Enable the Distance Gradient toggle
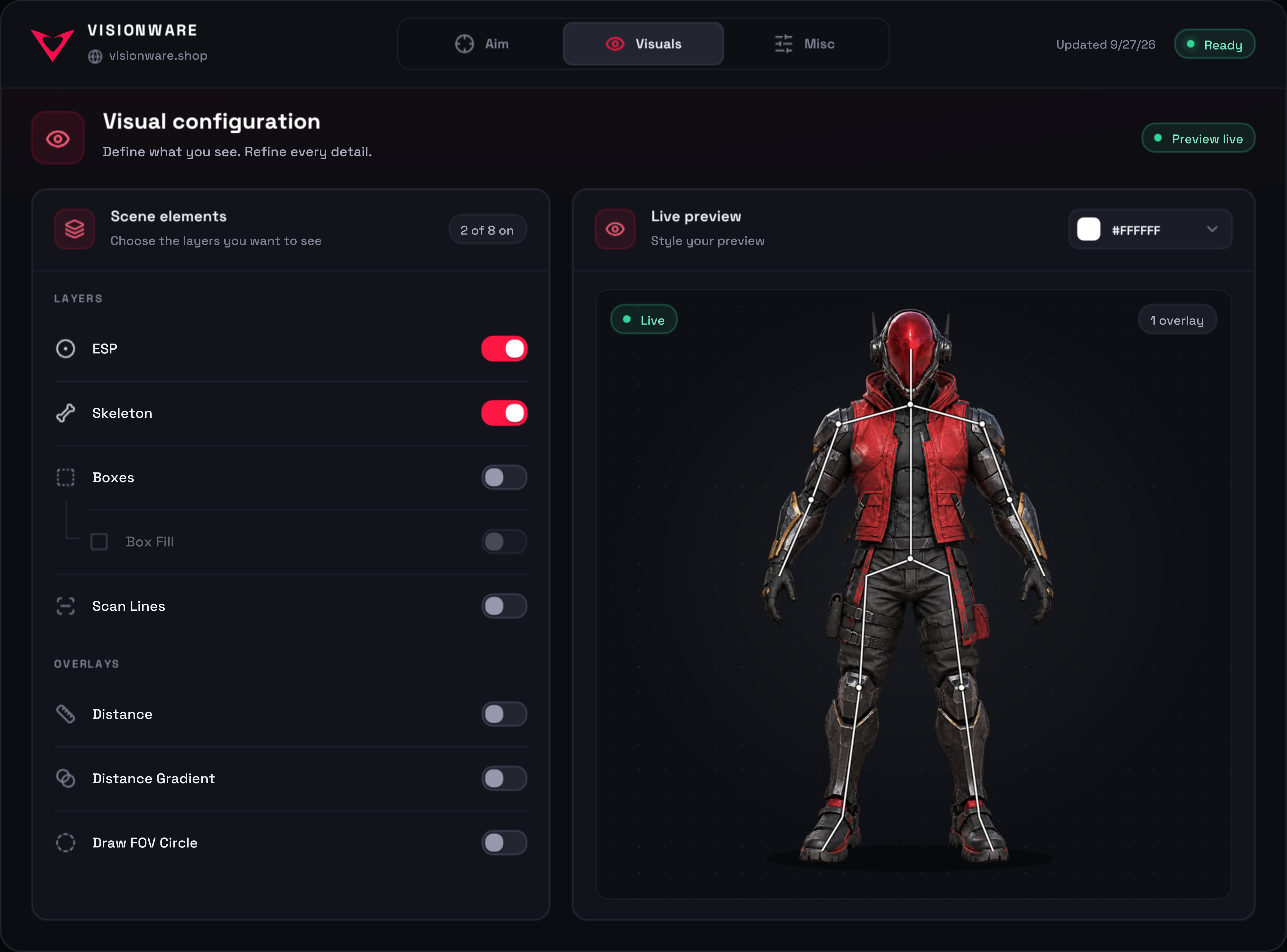Image resolution: width=1287 pixels, height=952 pixels. tap(504, 779)
